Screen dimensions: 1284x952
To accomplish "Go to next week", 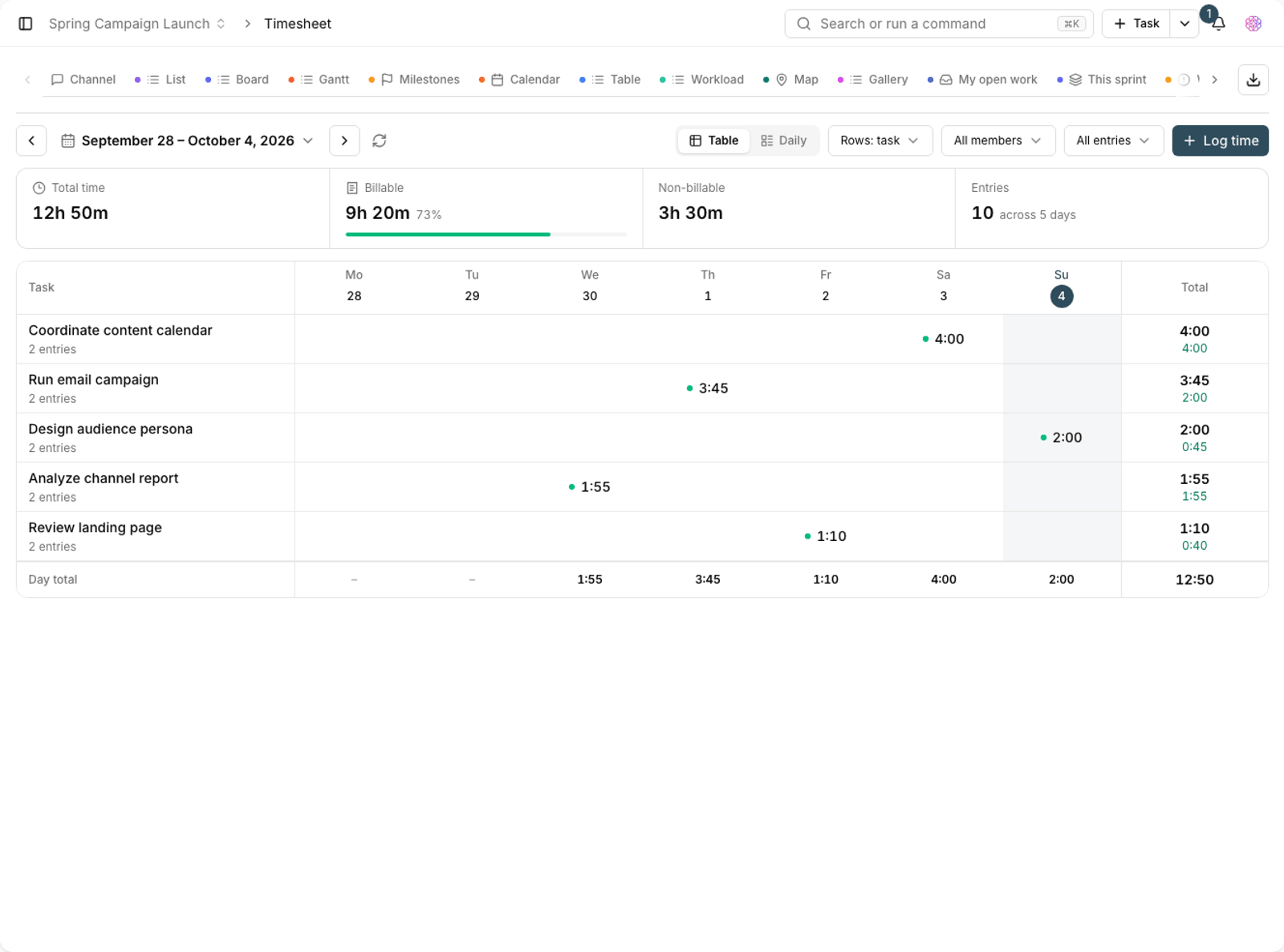I will coord(344,140).
